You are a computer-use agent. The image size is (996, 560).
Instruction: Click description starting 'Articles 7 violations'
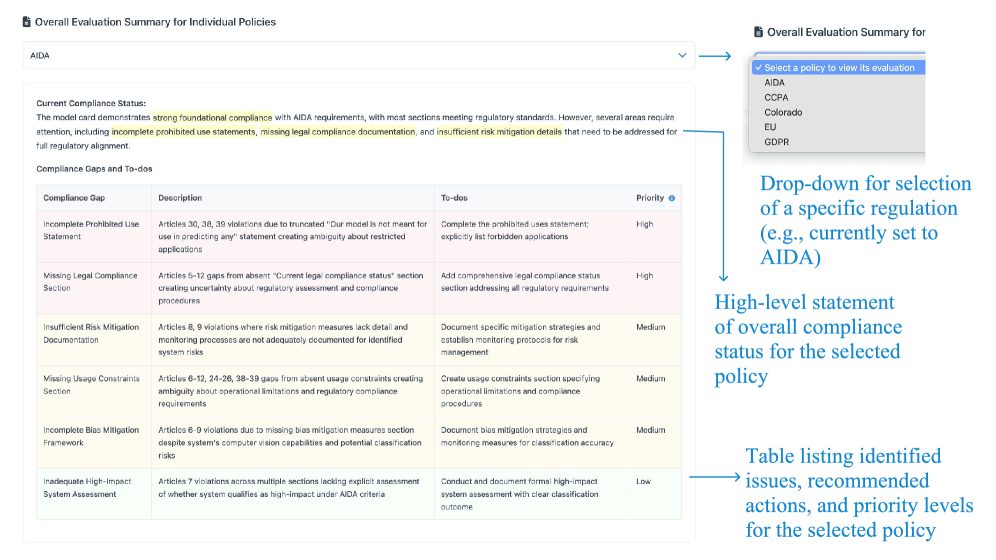289,488
